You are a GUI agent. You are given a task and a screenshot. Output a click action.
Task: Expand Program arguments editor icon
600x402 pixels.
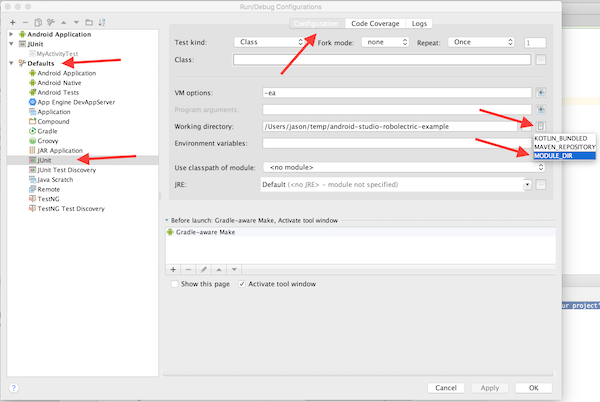tap(541, 109)
